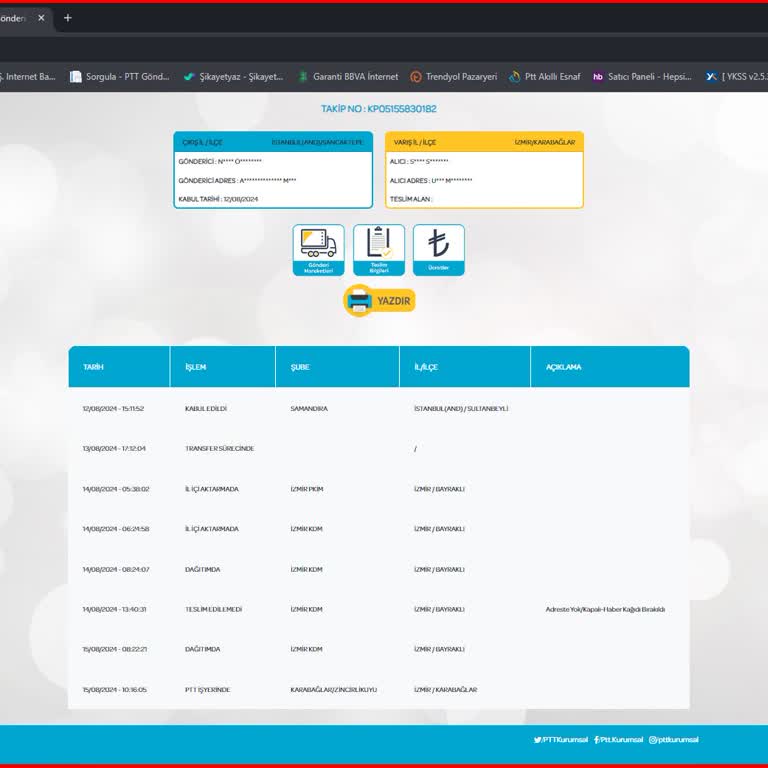Image resolution: width=768 pixels, height=768 pixels.
Task: Click the TAKİP NO KP05155830182 text
Action: (x=379, y=109)
